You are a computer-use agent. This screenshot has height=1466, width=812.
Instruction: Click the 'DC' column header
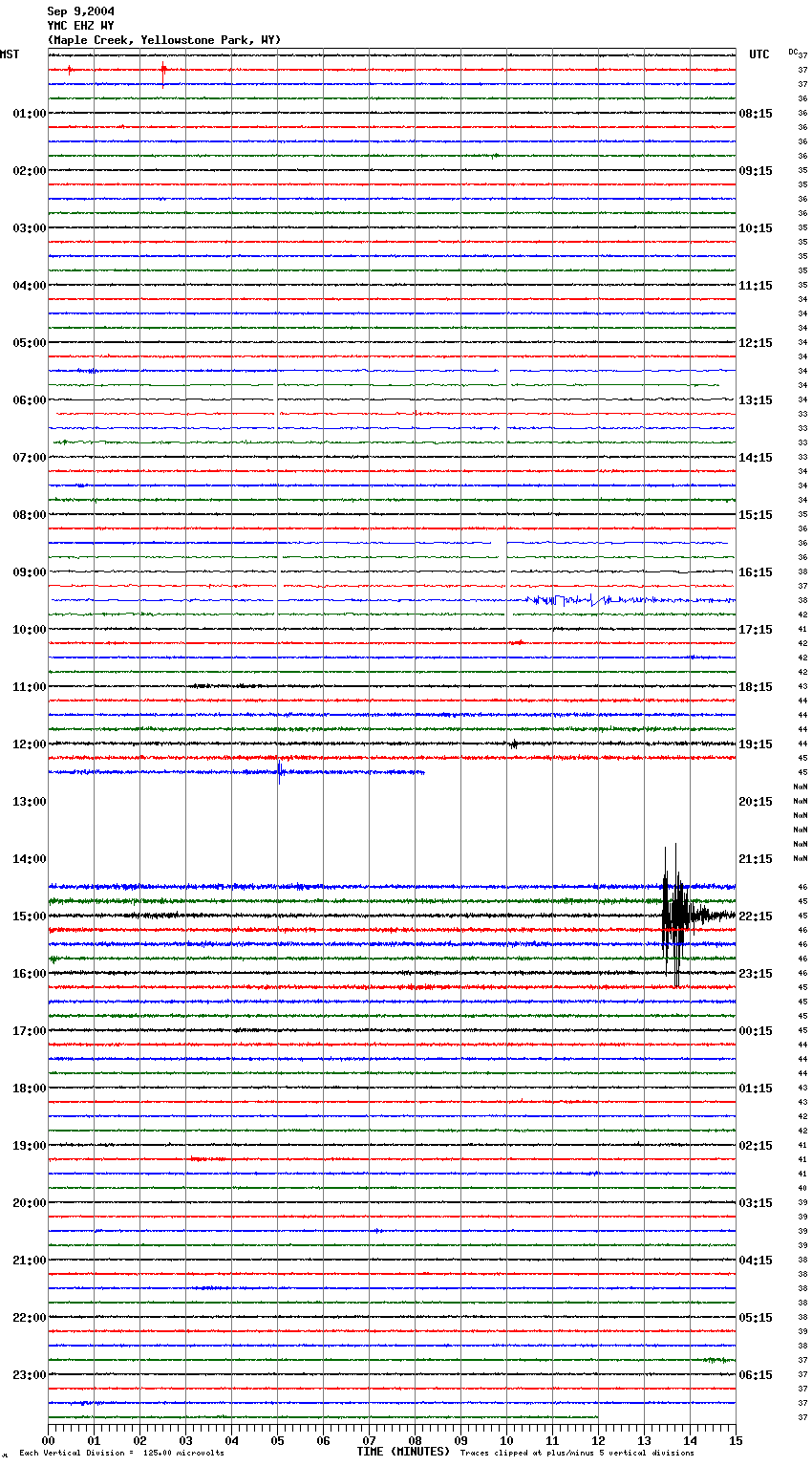(793, 52)
